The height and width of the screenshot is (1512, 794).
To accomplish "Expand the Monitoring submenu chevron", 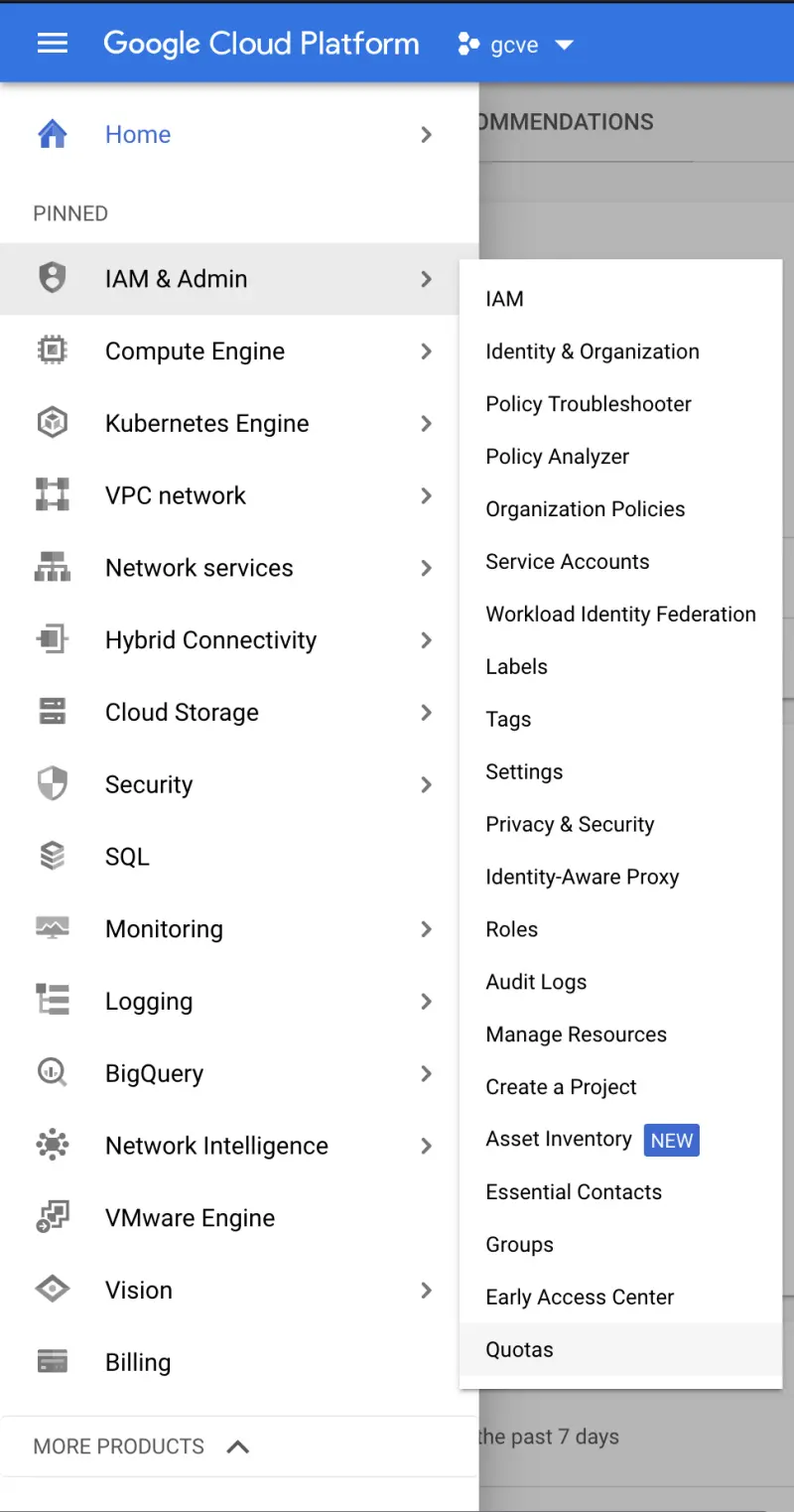I will coord(426,929).
